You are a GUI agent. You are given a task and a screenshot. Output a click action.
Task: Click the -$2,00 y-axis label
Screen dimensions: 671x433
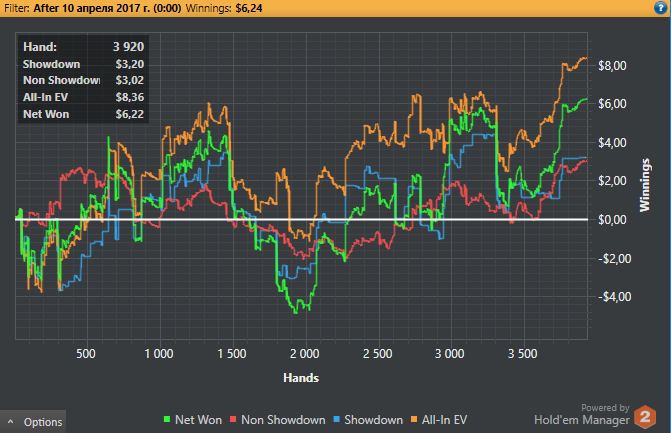point(615,259)
